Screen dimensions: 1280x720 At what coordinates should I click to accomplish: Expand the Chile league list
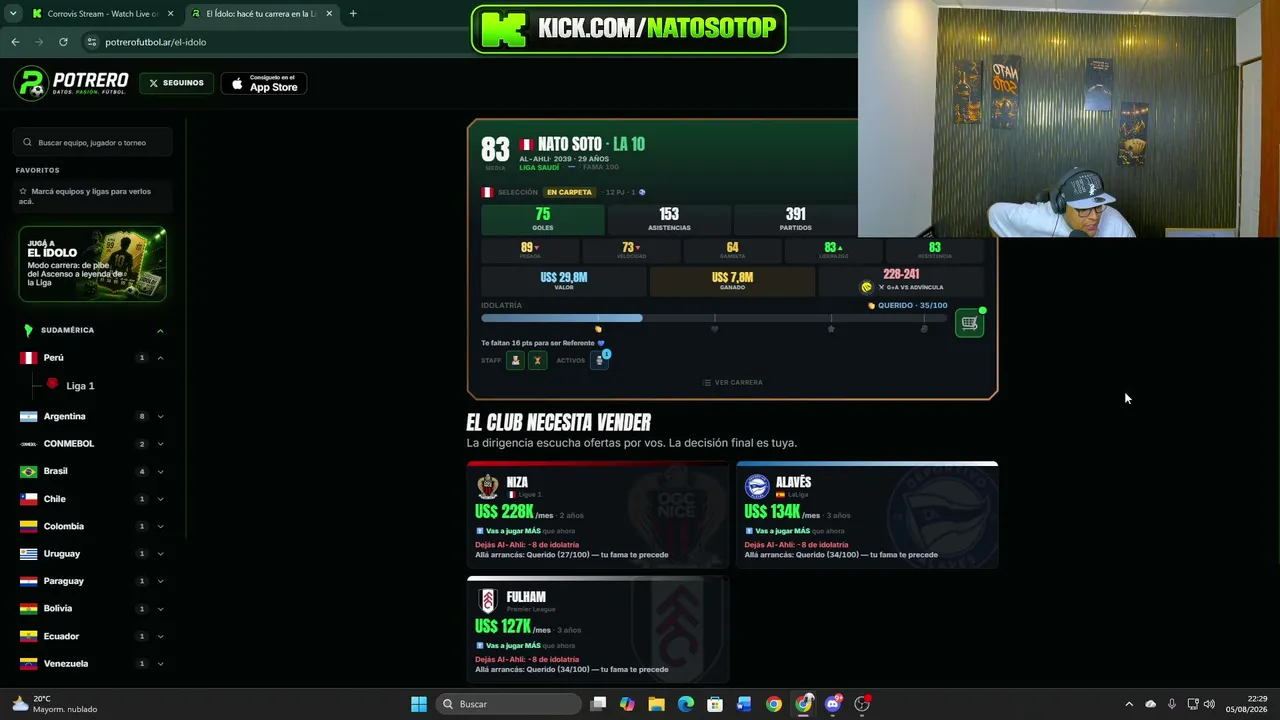[x=160, y=499]
